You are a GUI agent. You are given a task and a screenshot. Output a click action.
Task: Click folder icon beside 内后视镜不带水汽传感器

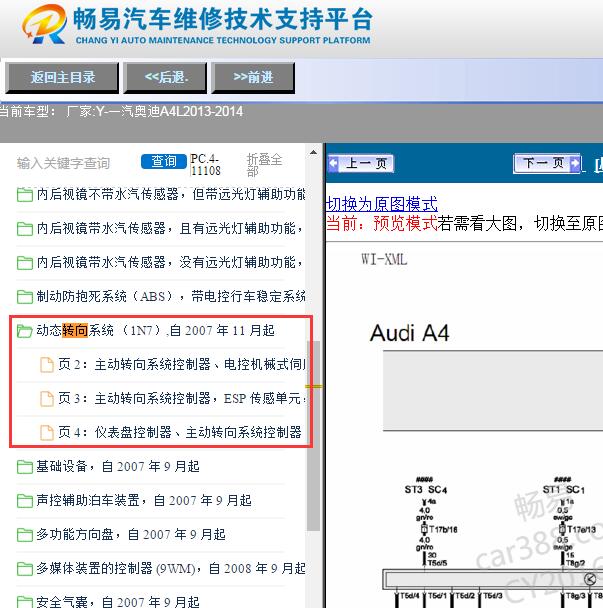click(25, 195)
